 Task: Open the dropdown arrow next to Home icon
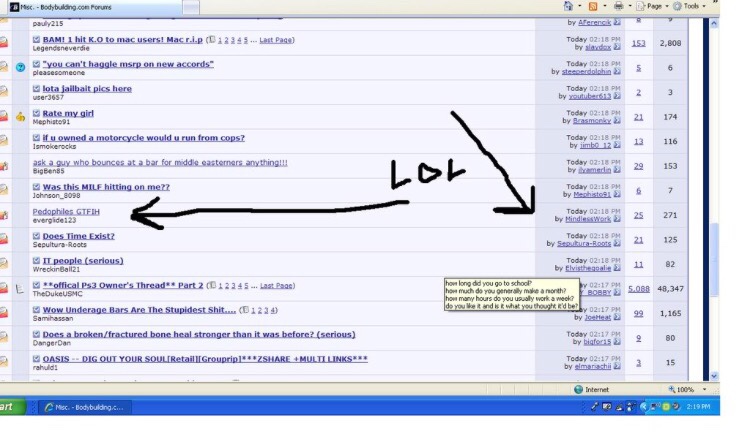coord(580,6)
